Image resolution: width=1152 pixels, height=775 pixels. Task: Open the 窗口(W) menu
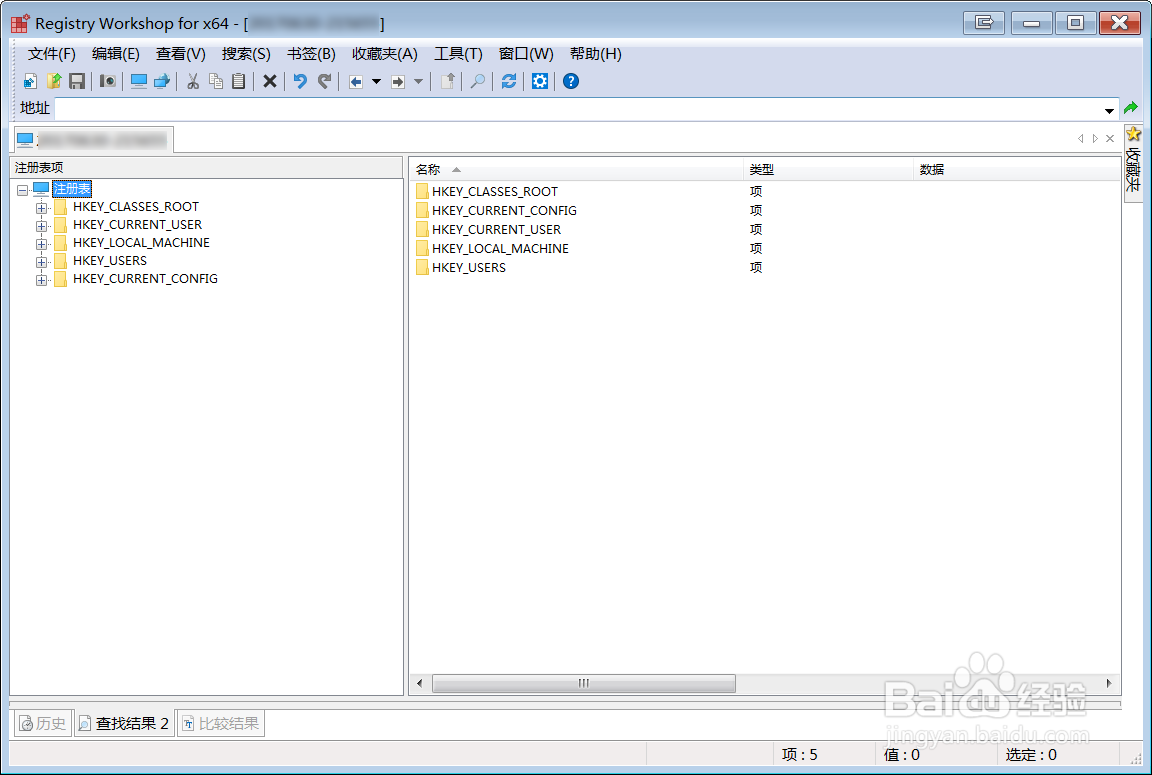526,54
